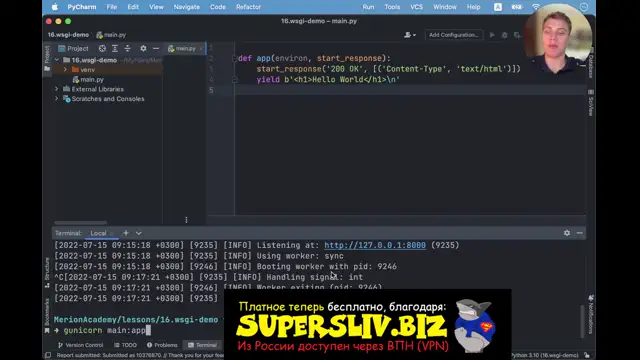Hide the Project tool window

156,49
